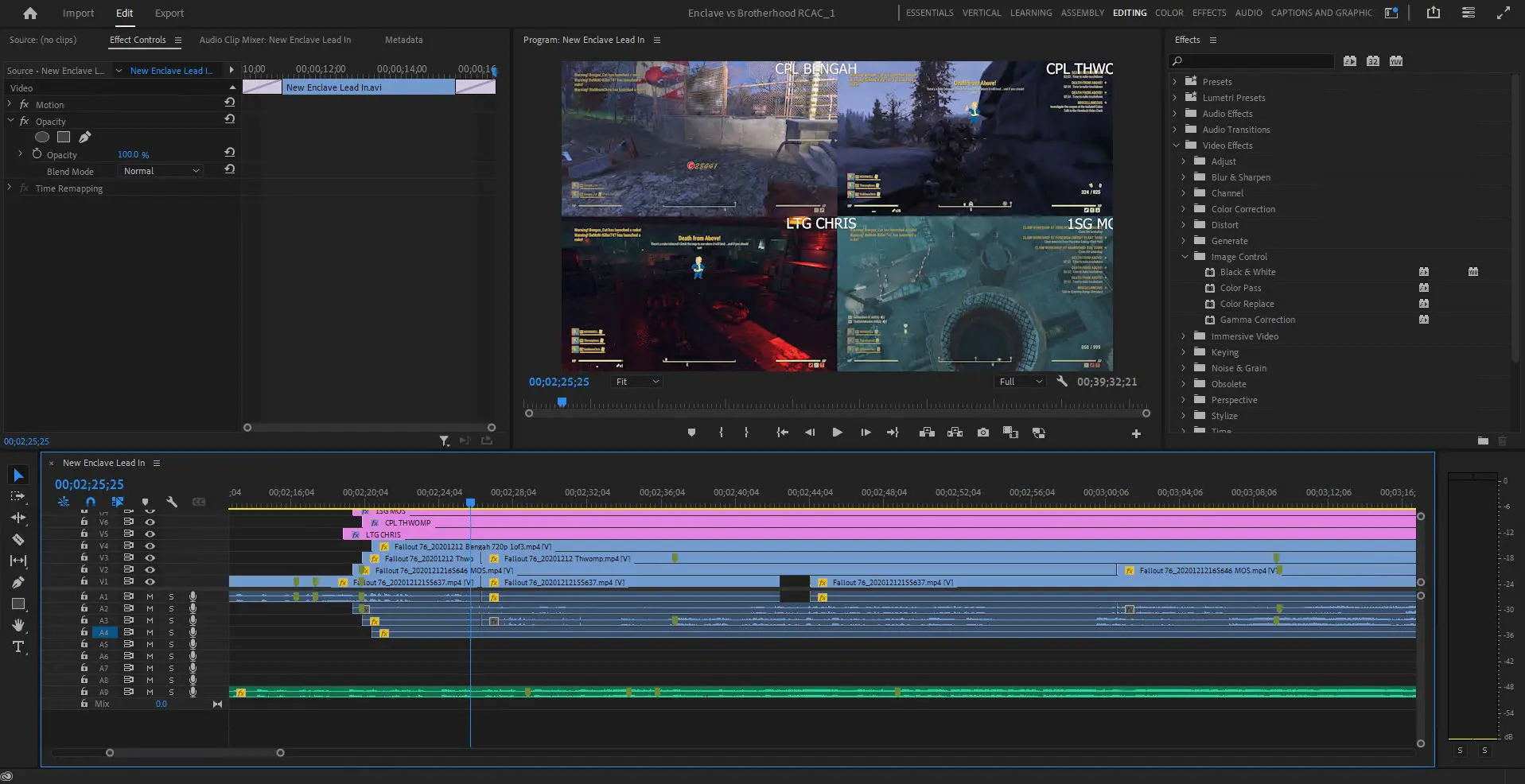Toggle Opacity animation stopwatch
1525x784 pixels.
point(37,153)
